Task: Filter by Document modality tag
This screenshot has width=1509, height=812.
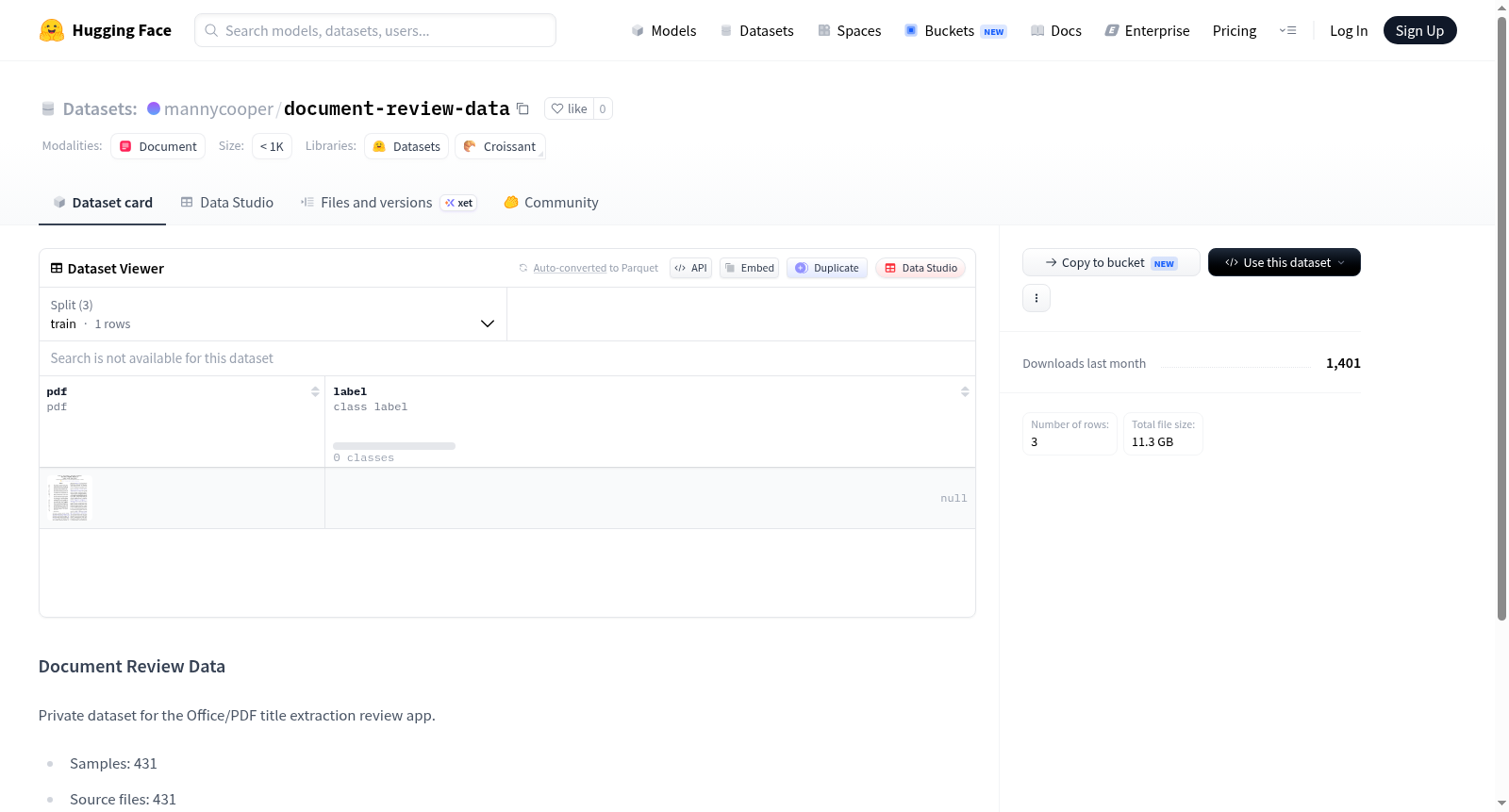Action: 158,146
